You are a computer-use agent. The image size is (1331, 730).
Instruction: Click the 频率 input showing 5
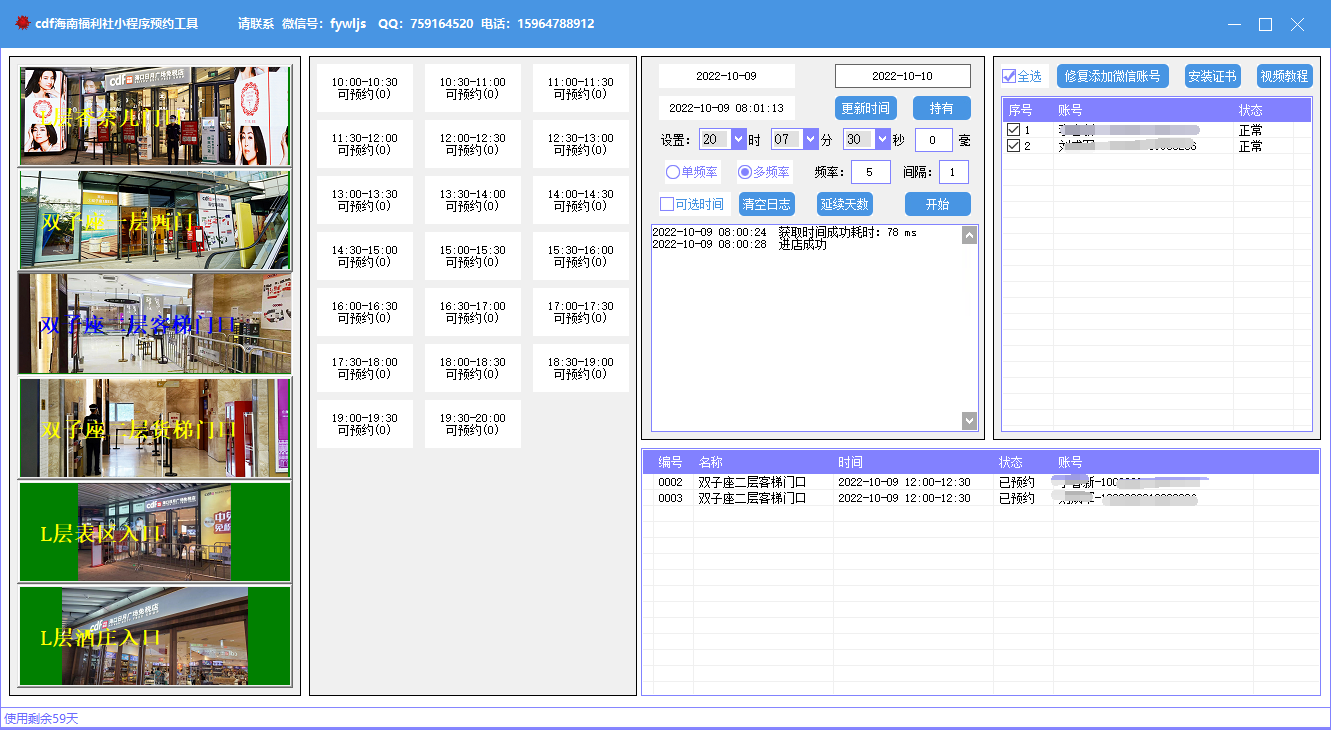click(871, 172)
